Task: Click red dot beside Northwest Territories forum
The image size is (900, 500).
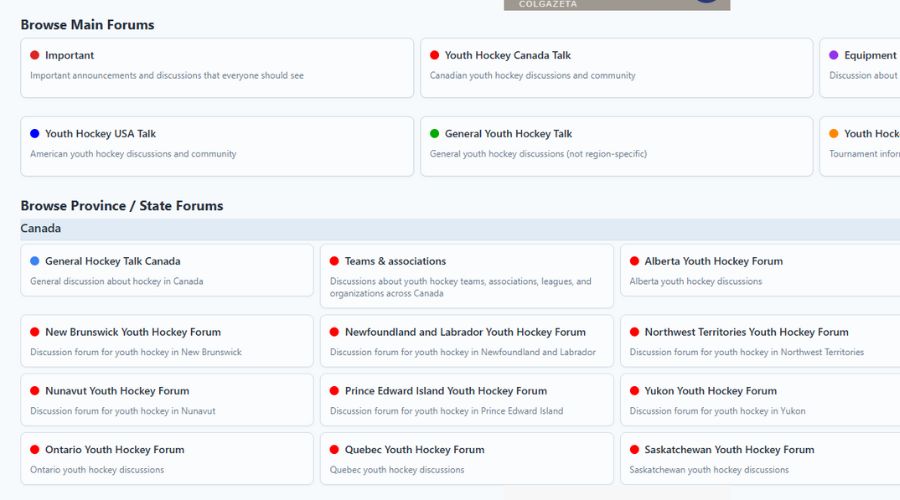Action: [634, 332]
